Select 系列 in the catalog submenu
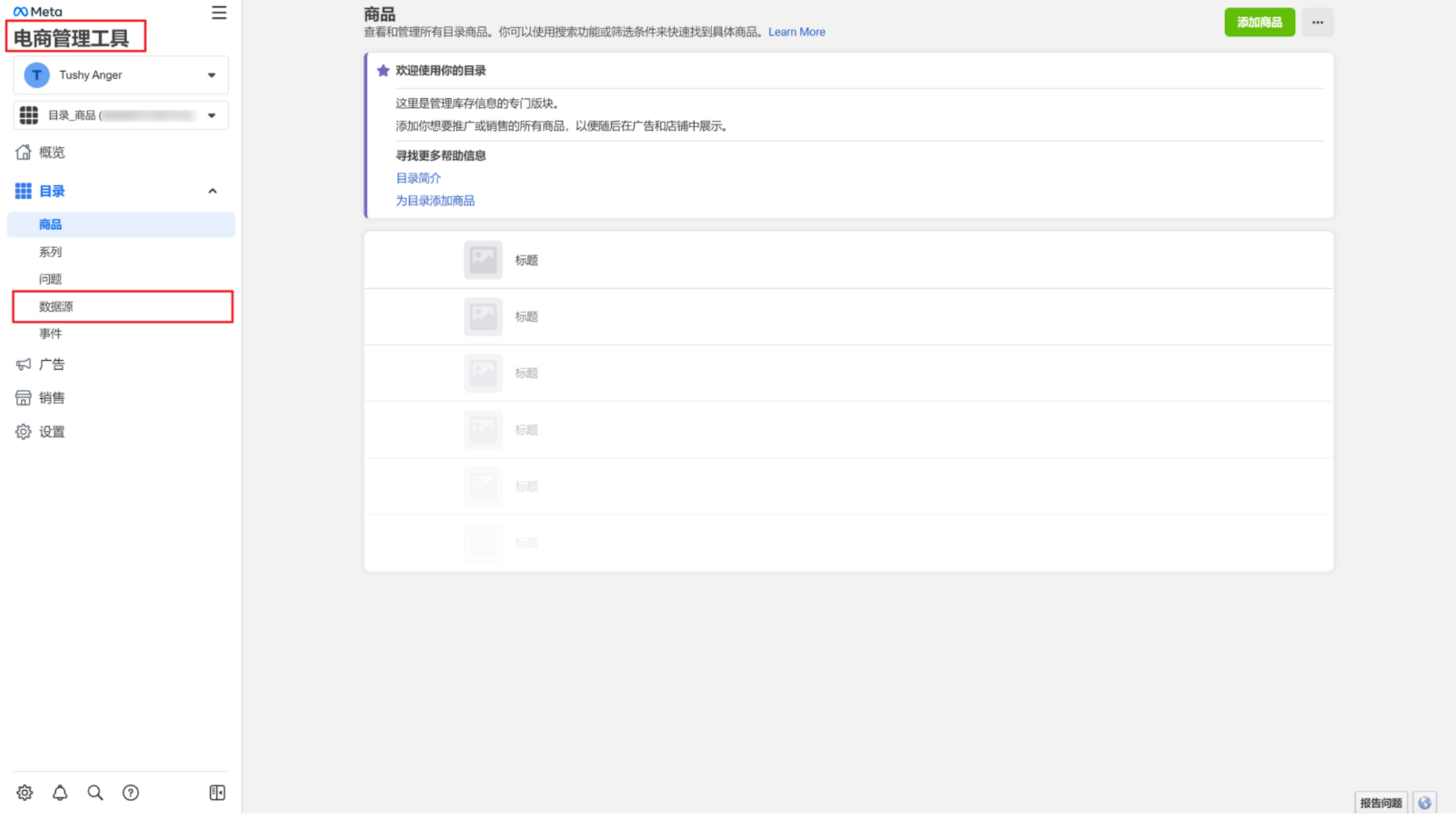This screenshot has height=817, width=1456. tap(50, 252)
